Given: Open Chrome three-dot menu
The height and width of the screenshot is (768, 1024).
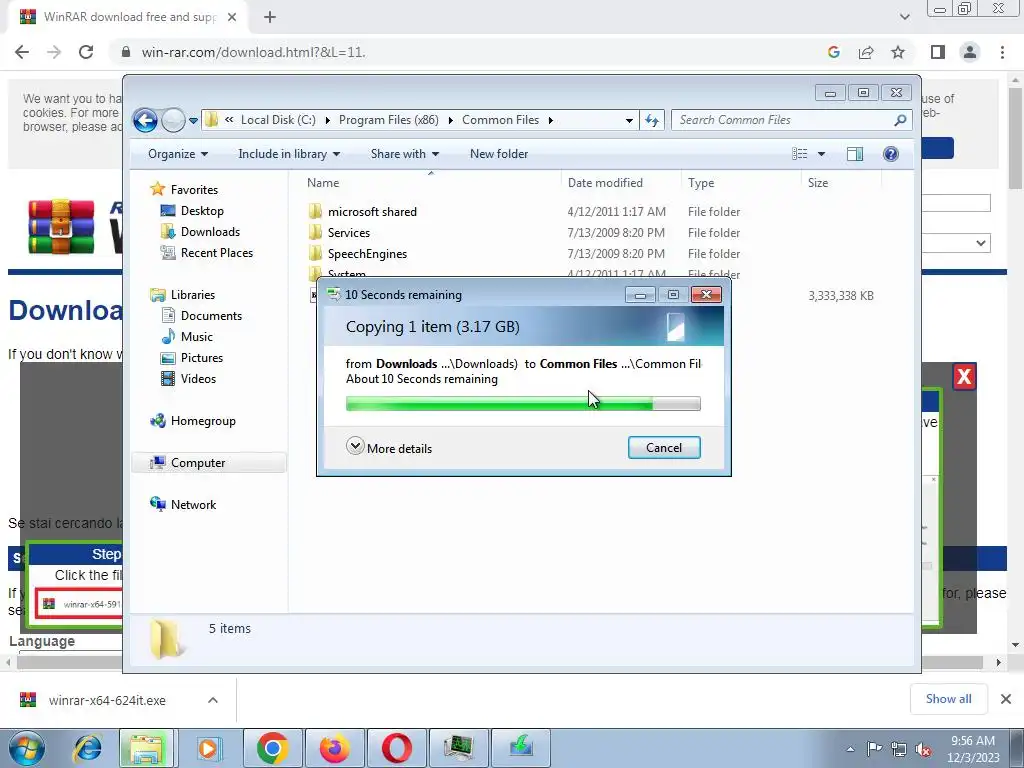Looking at the screenshot, I should point(1002,52).
